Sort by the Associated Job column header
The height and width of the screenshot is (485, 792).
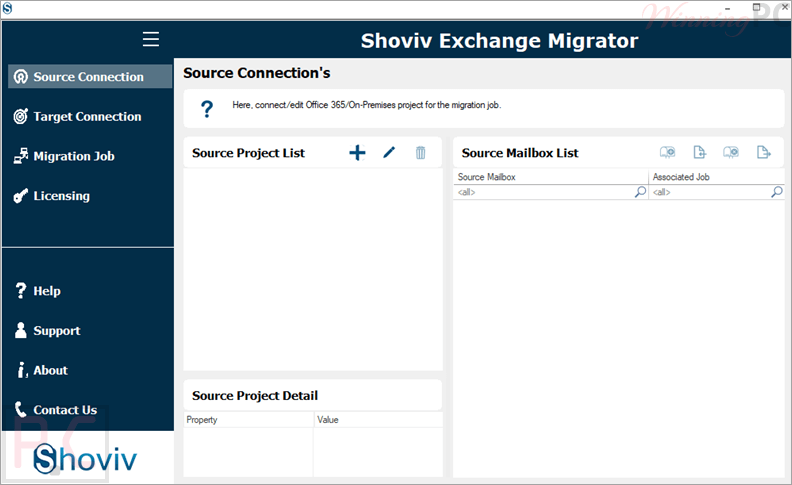pos(717,177)
